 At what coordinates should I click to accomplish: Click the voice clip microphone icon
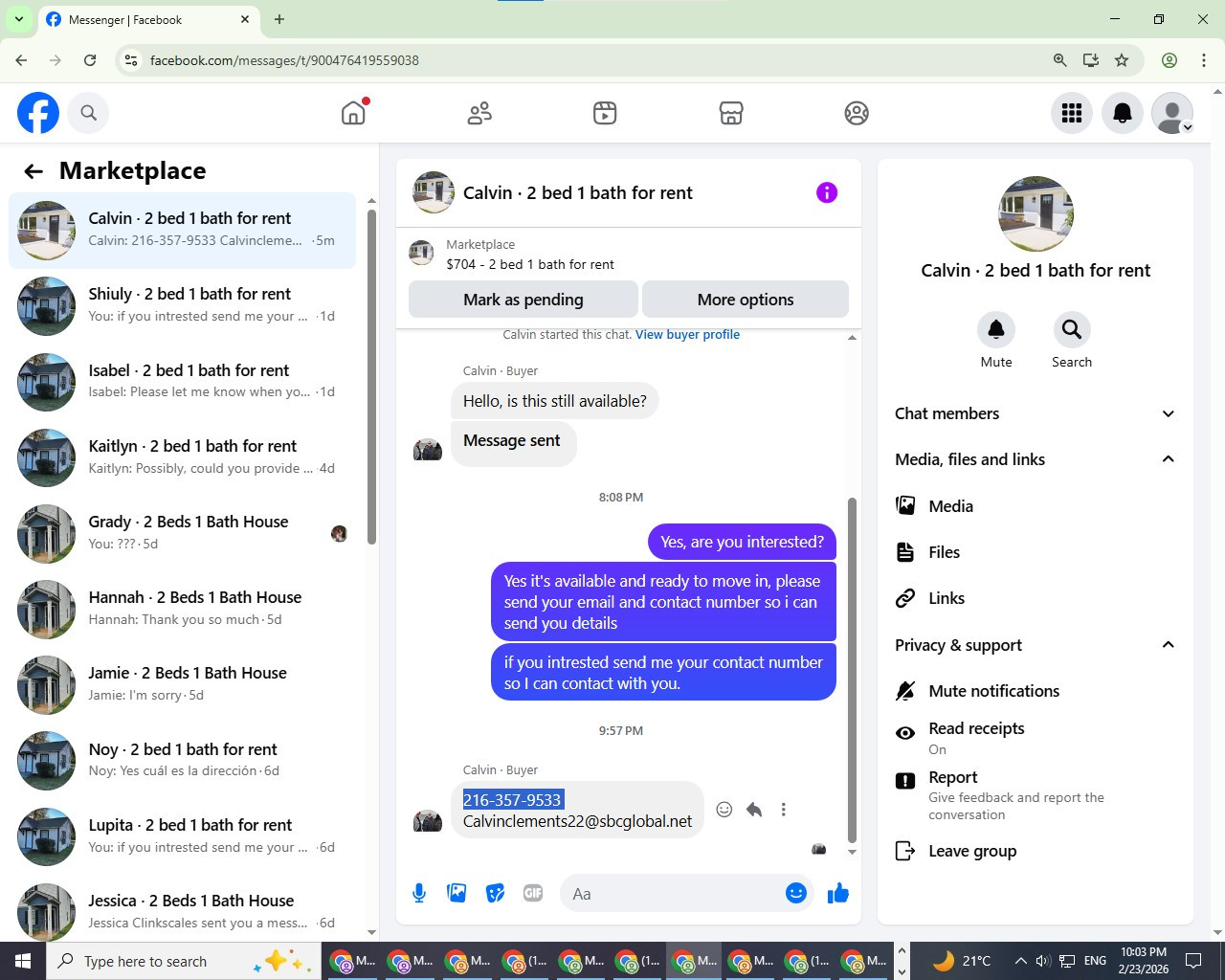[419, 893]
